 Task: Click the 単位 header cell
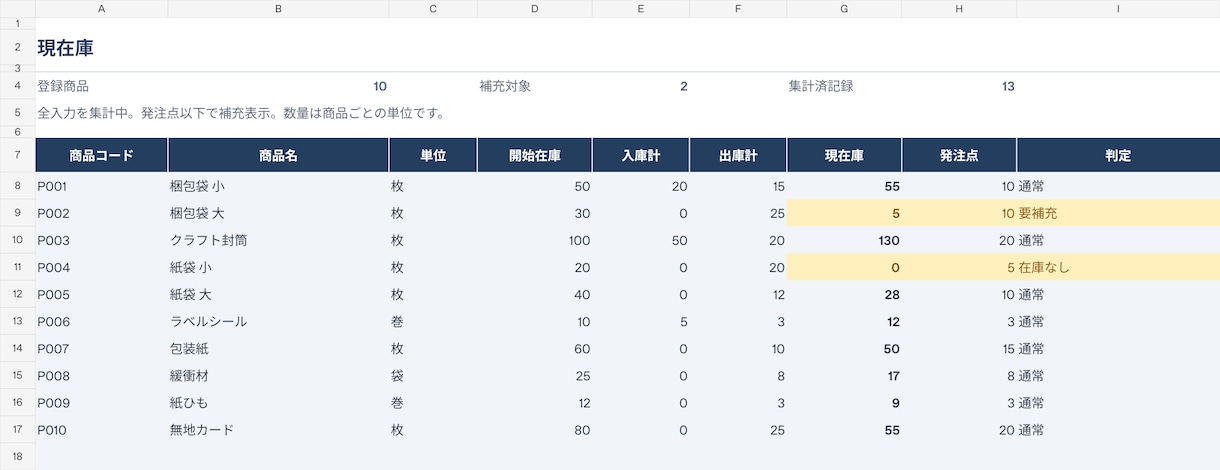433,156
